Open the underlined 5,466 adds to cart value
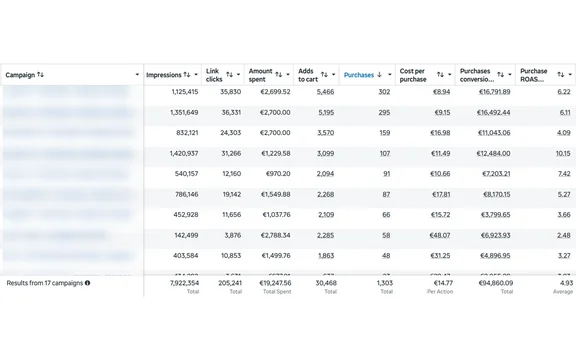The image size is (576, 360). point(325,92)
